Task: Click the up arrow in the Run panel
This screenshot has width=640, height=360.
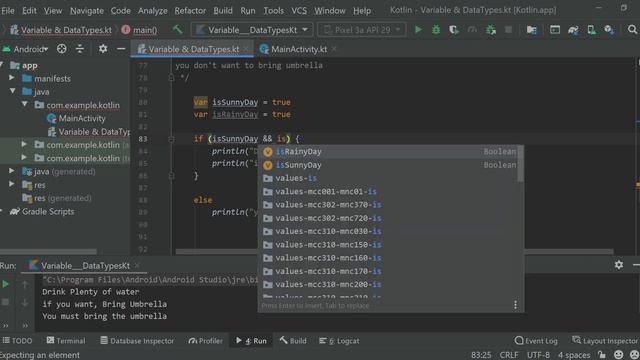Action: (25, 284)
